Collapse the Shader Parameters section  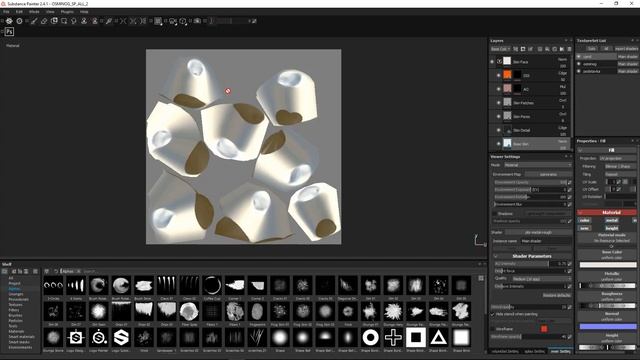point(496,256)
